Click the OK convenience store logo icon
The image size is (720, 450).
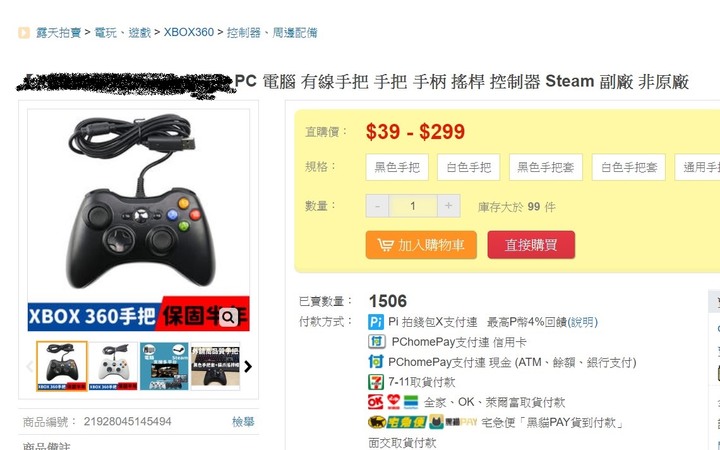(375, 402)
